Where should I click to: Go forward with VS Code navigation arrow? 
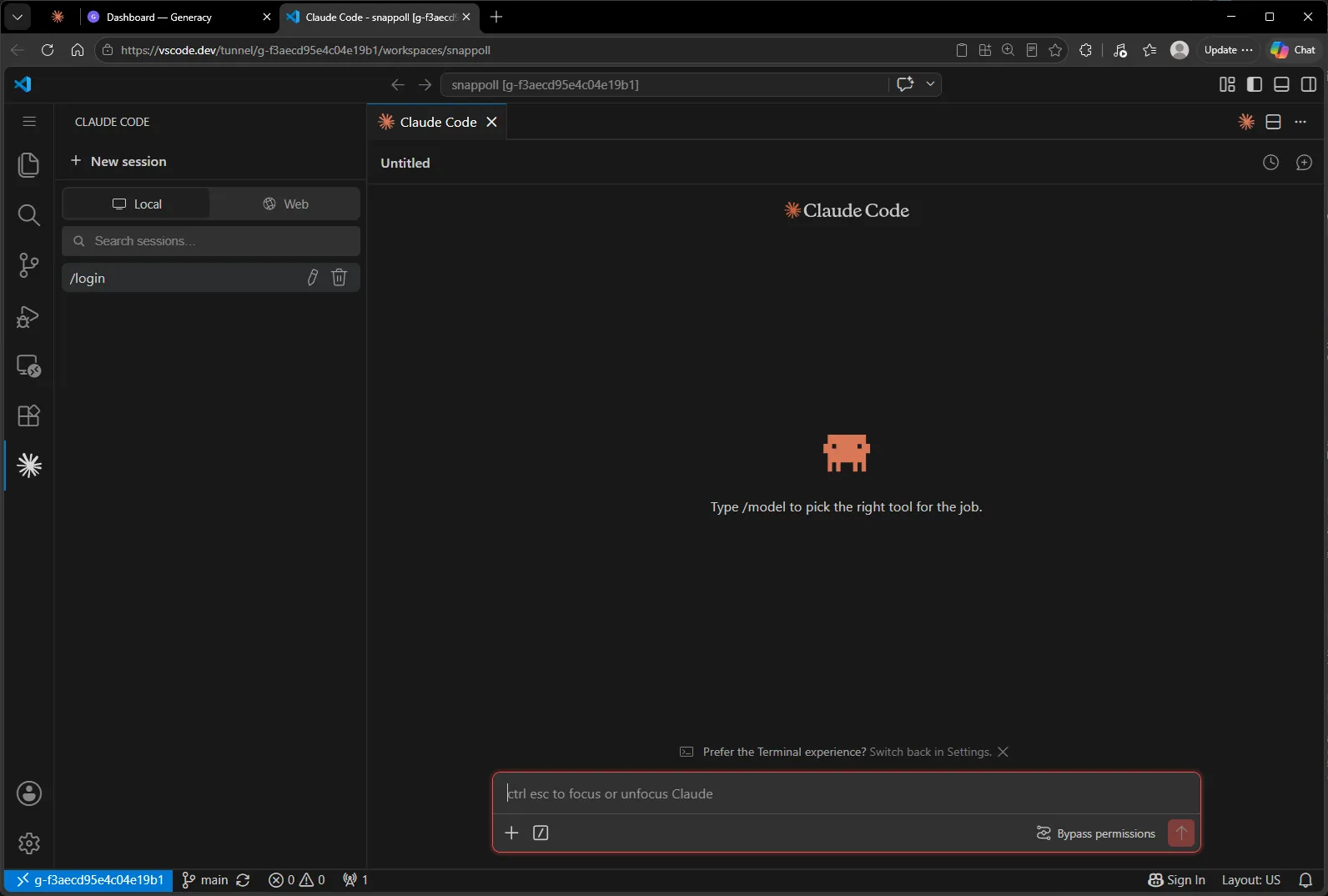click(x=425, y=84)
